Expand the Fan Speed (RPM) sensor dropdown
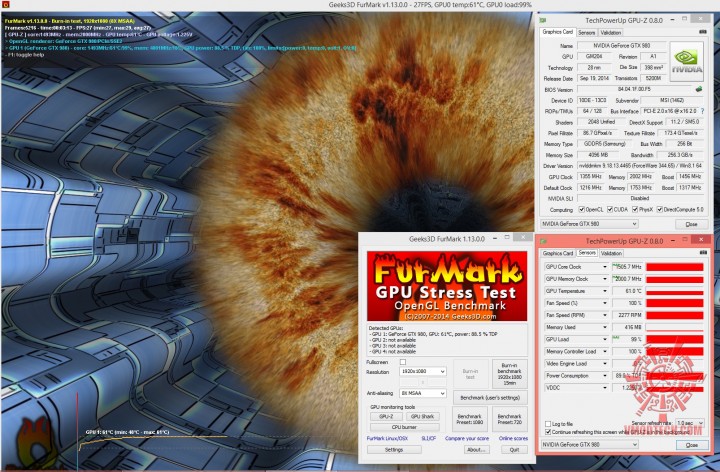Viewport: 720px width, 472px height. click(605, 315)
